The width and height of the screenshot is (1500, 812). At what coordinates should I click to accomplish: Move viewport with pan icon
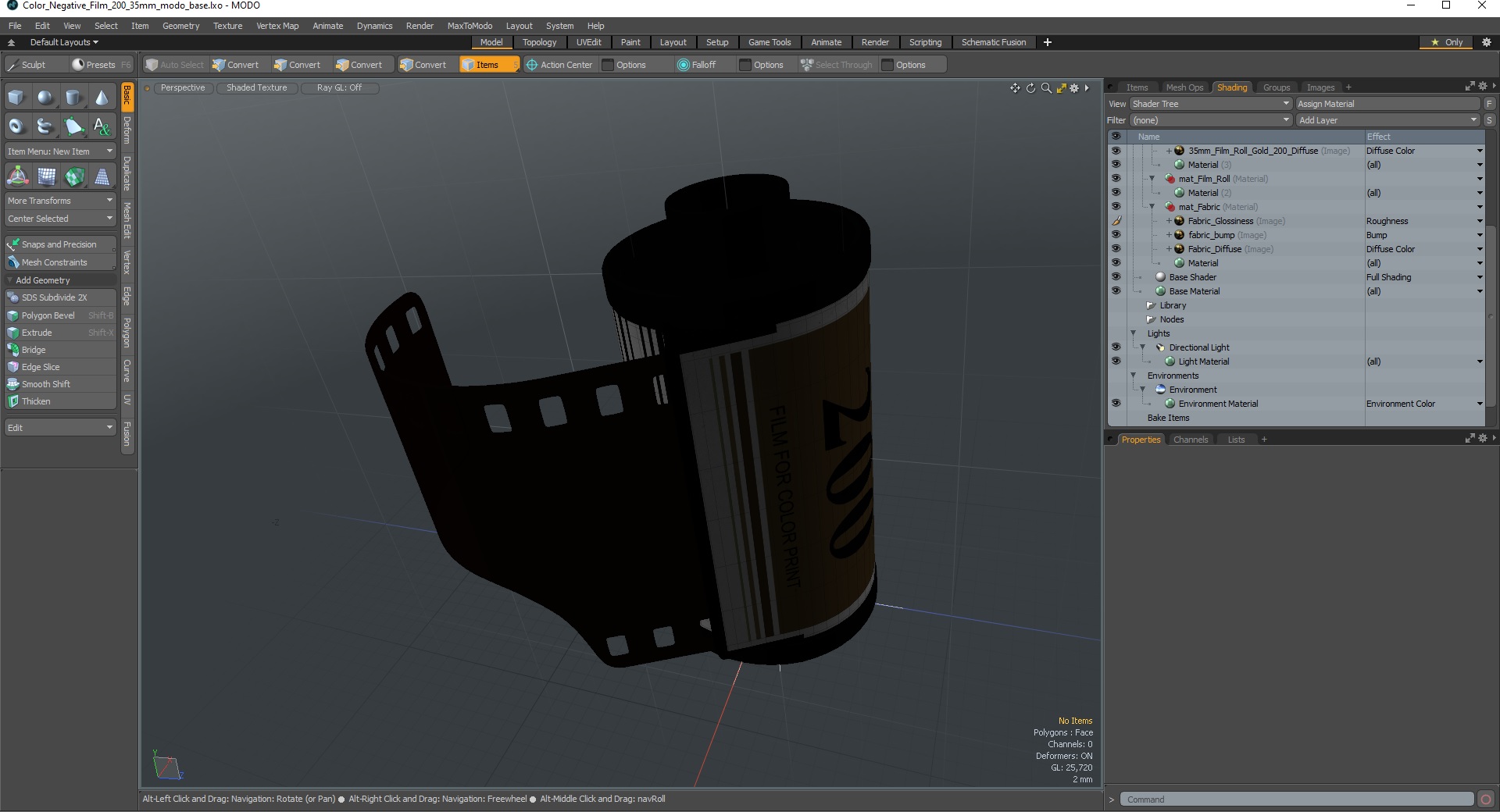point(1015,88)
